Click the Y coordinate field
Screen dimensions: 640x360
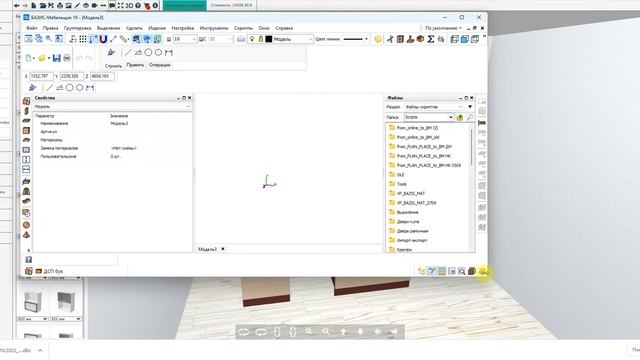72,76
